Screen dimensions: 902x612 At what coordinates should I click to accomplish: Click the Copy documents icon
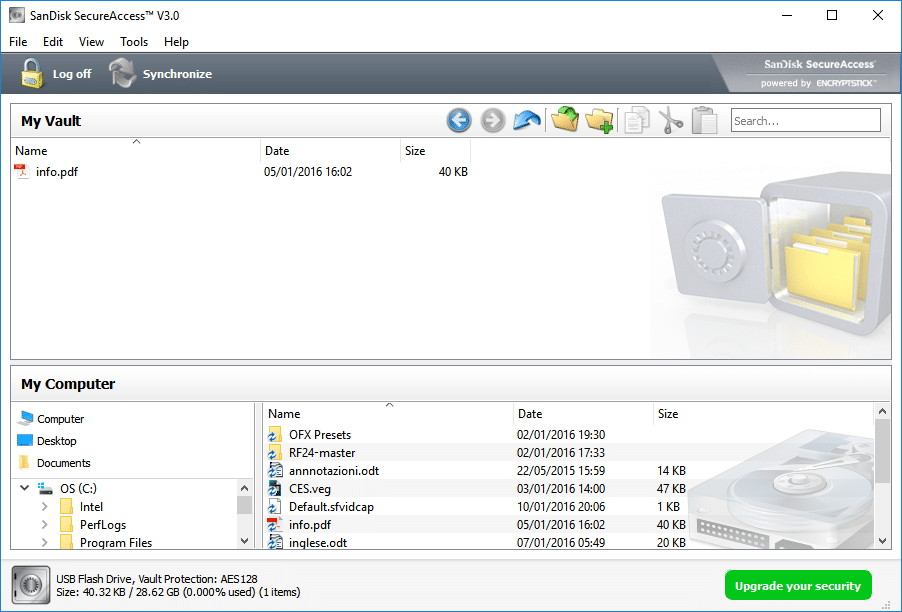637,121
